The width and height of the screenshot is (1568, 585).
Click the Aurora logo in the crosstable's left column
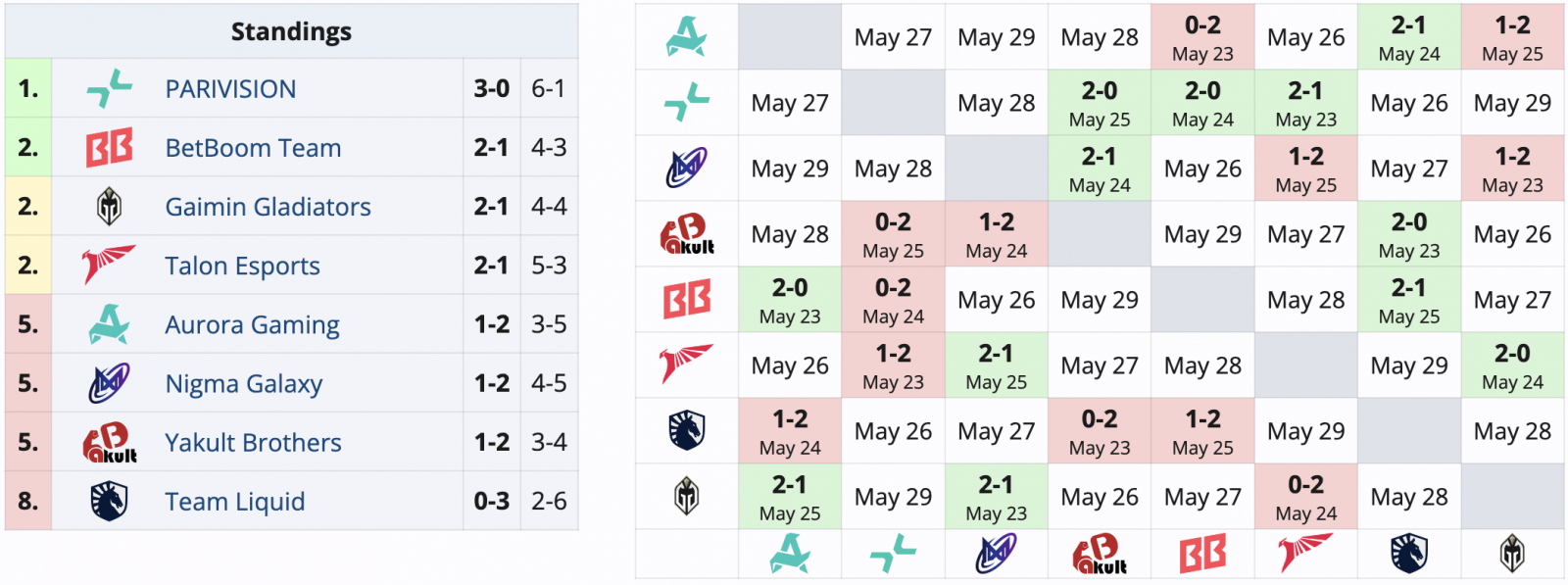(686, 37)
